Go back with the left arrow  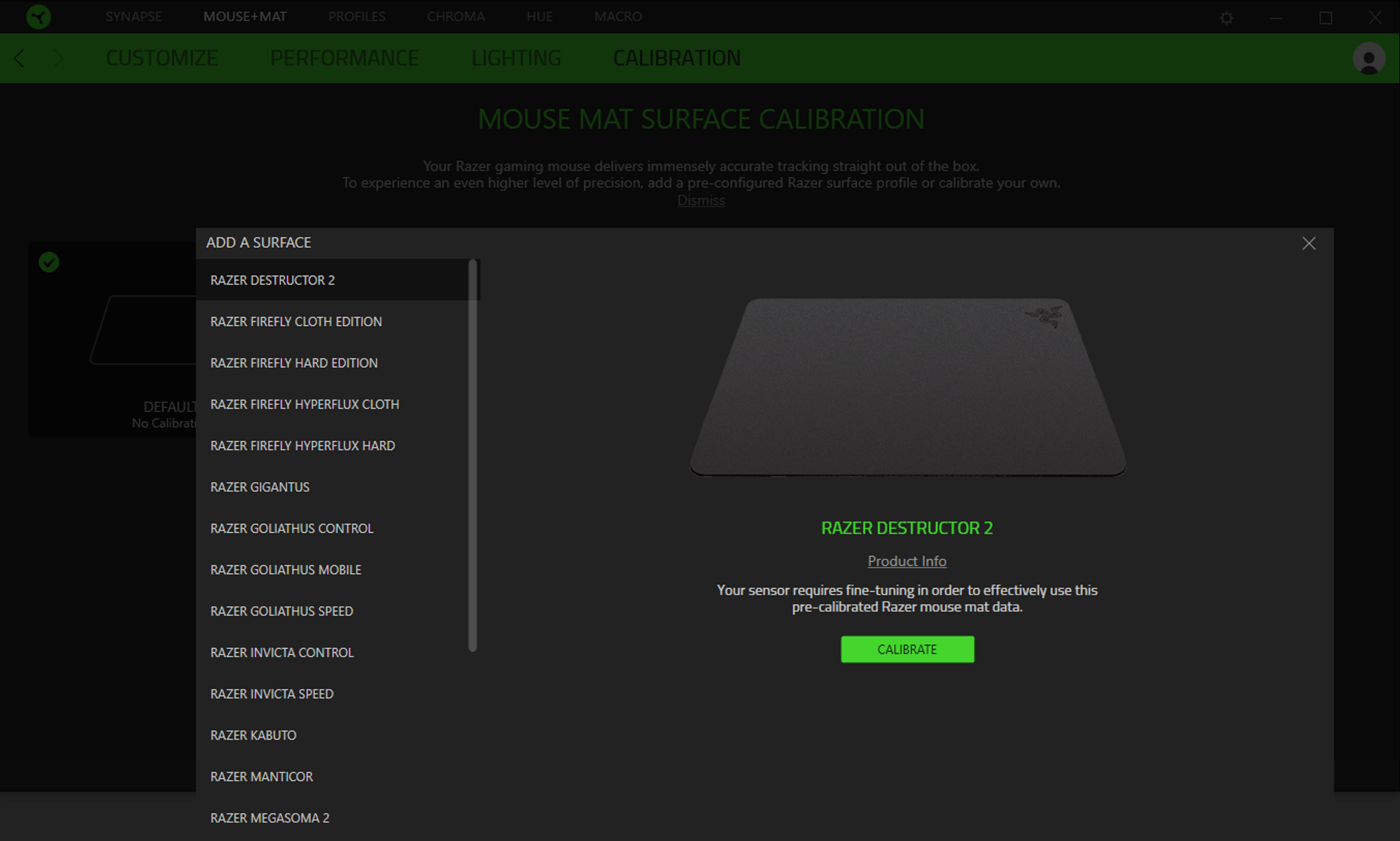19,58
